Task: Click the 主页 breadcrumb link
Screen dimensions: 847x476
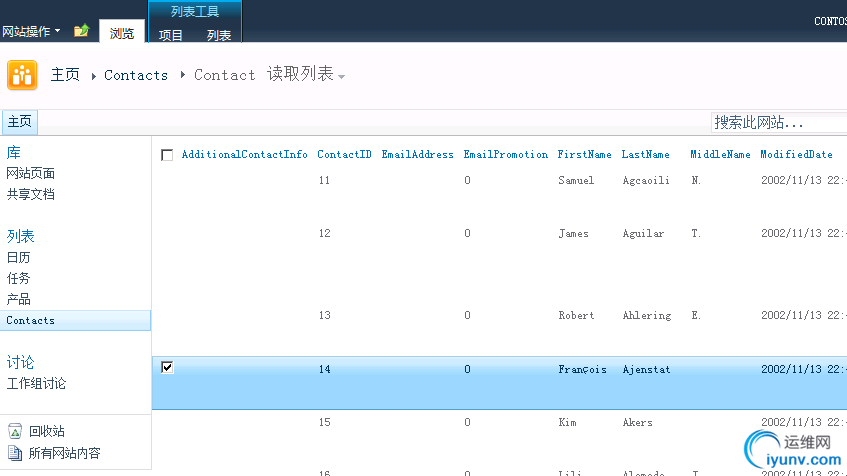Action: point(65,75)
